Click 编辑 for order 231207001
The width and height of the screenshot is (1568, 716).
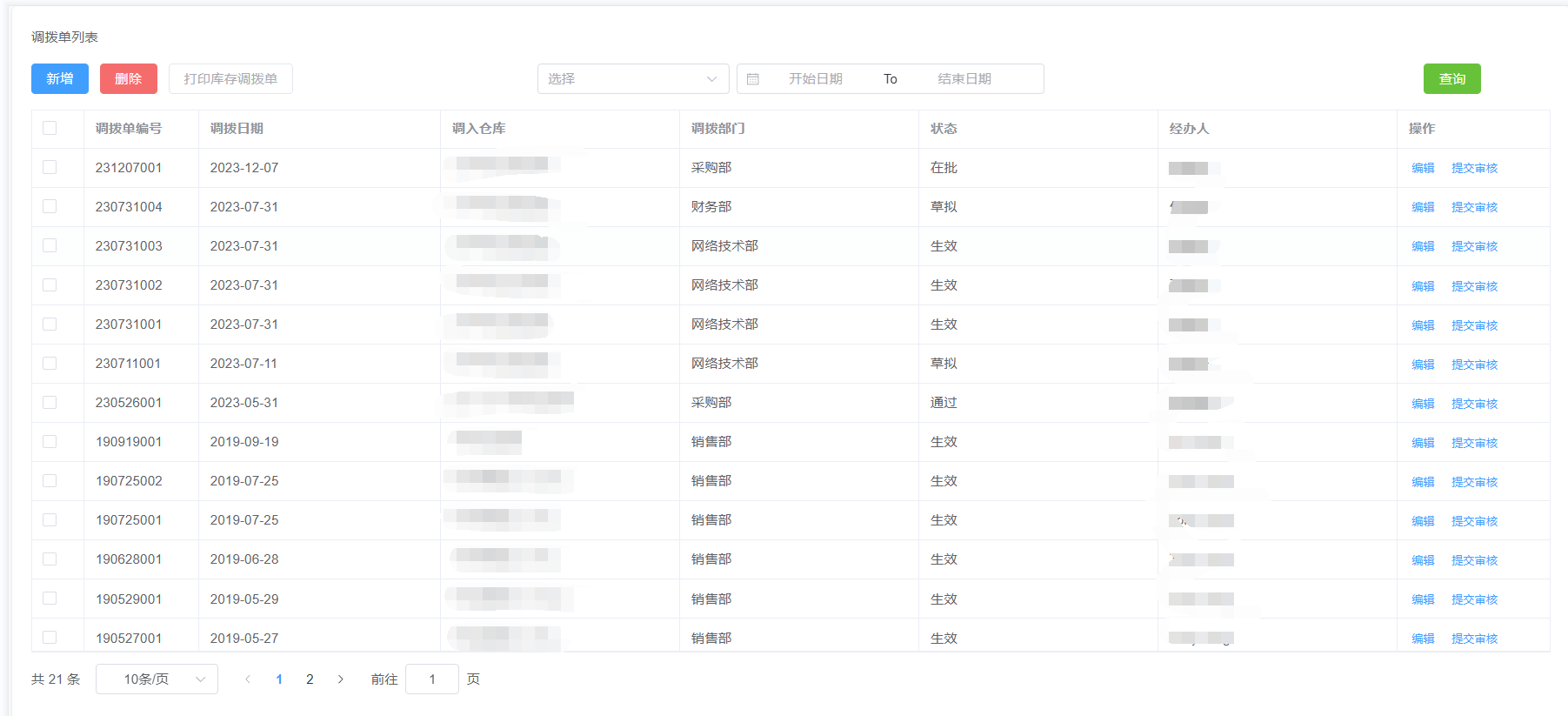coord(1423,168)
